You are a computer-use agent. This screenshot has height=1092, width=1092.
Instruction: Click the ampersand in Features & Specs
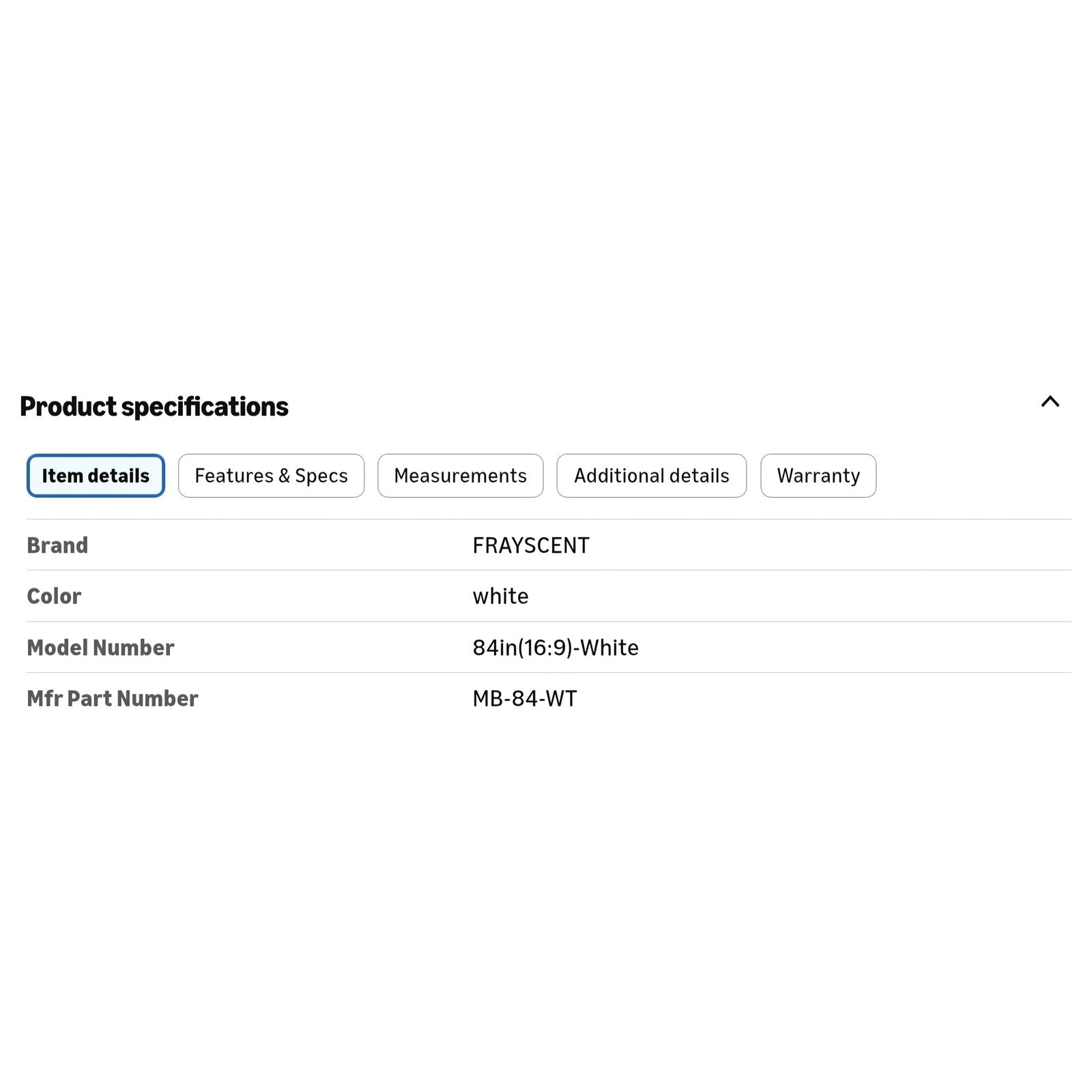click(284, 476)
